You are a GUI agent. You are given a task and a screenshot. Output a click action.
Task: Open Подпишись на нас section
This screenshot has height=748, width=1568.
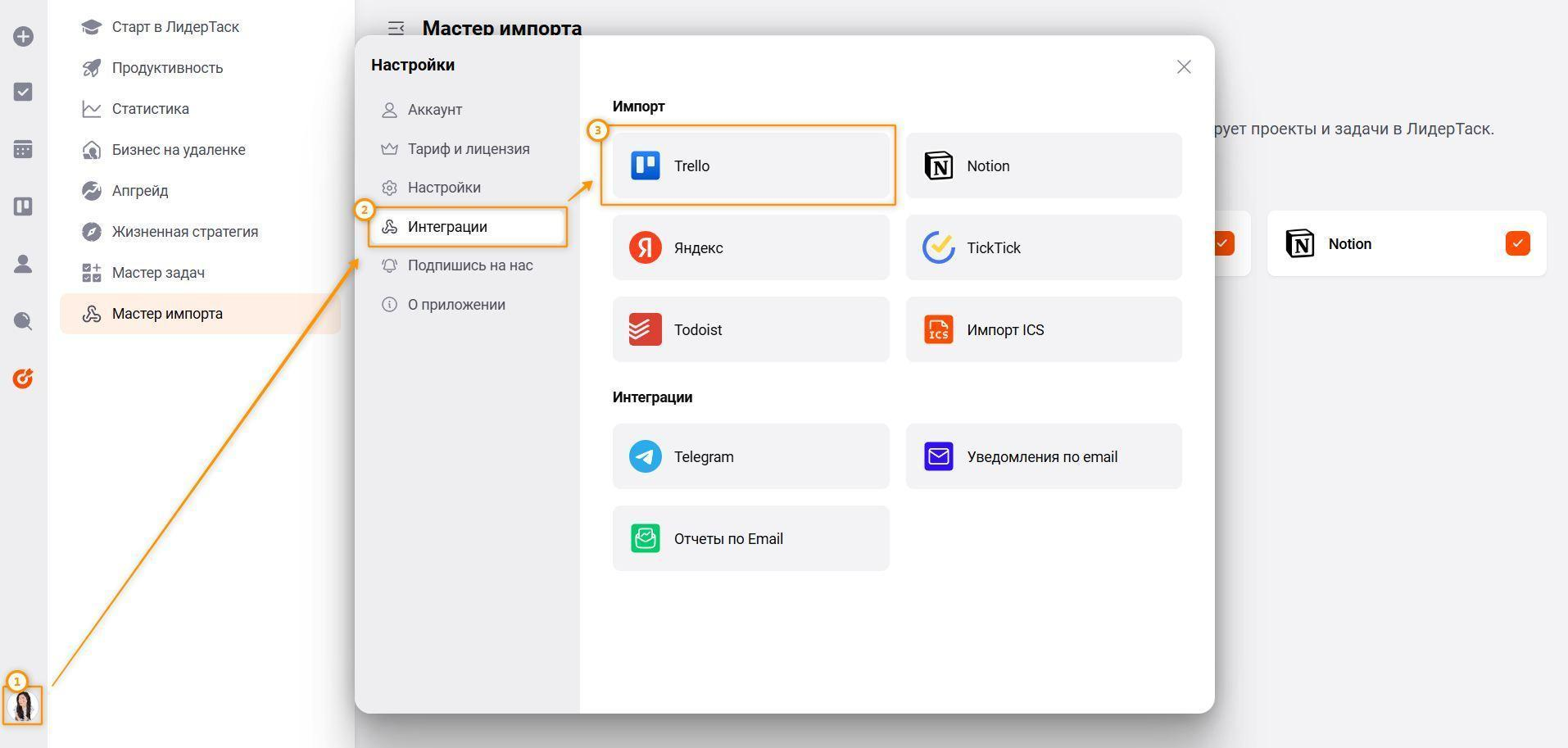coord(467,265)
